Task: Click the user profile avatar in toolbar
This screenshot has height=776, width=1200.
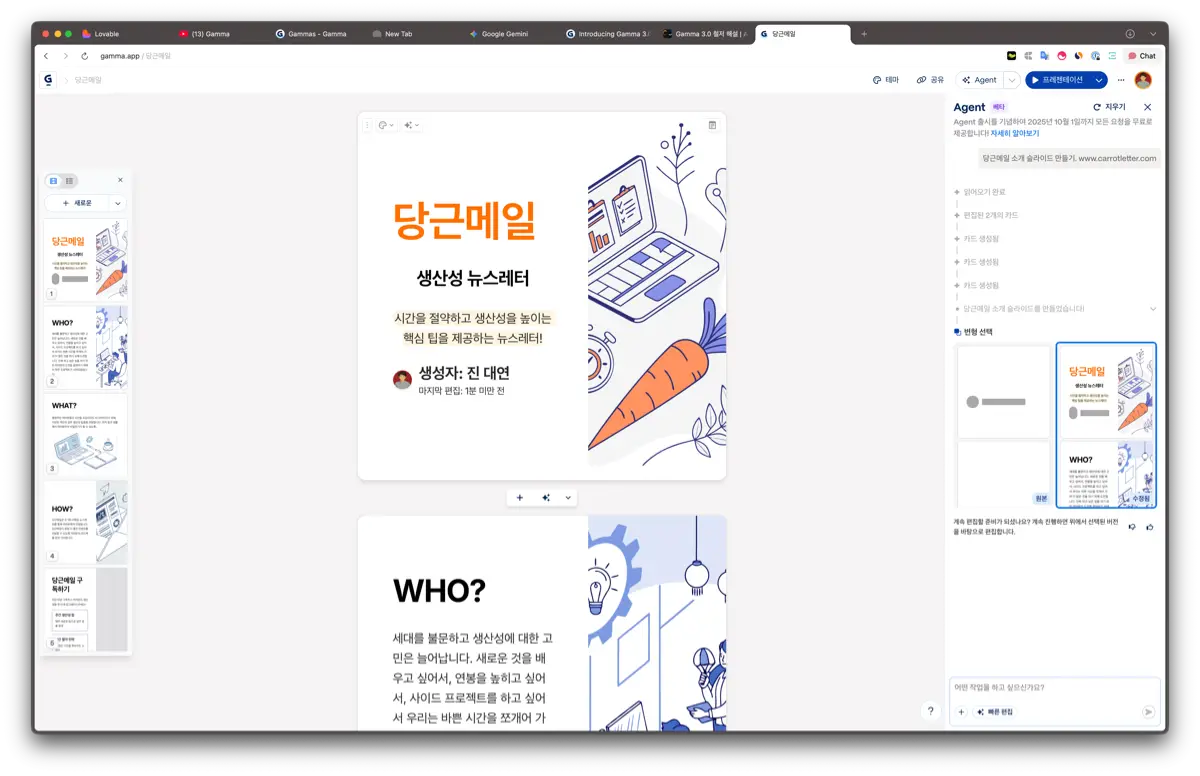Action: tap(1143, 80)
